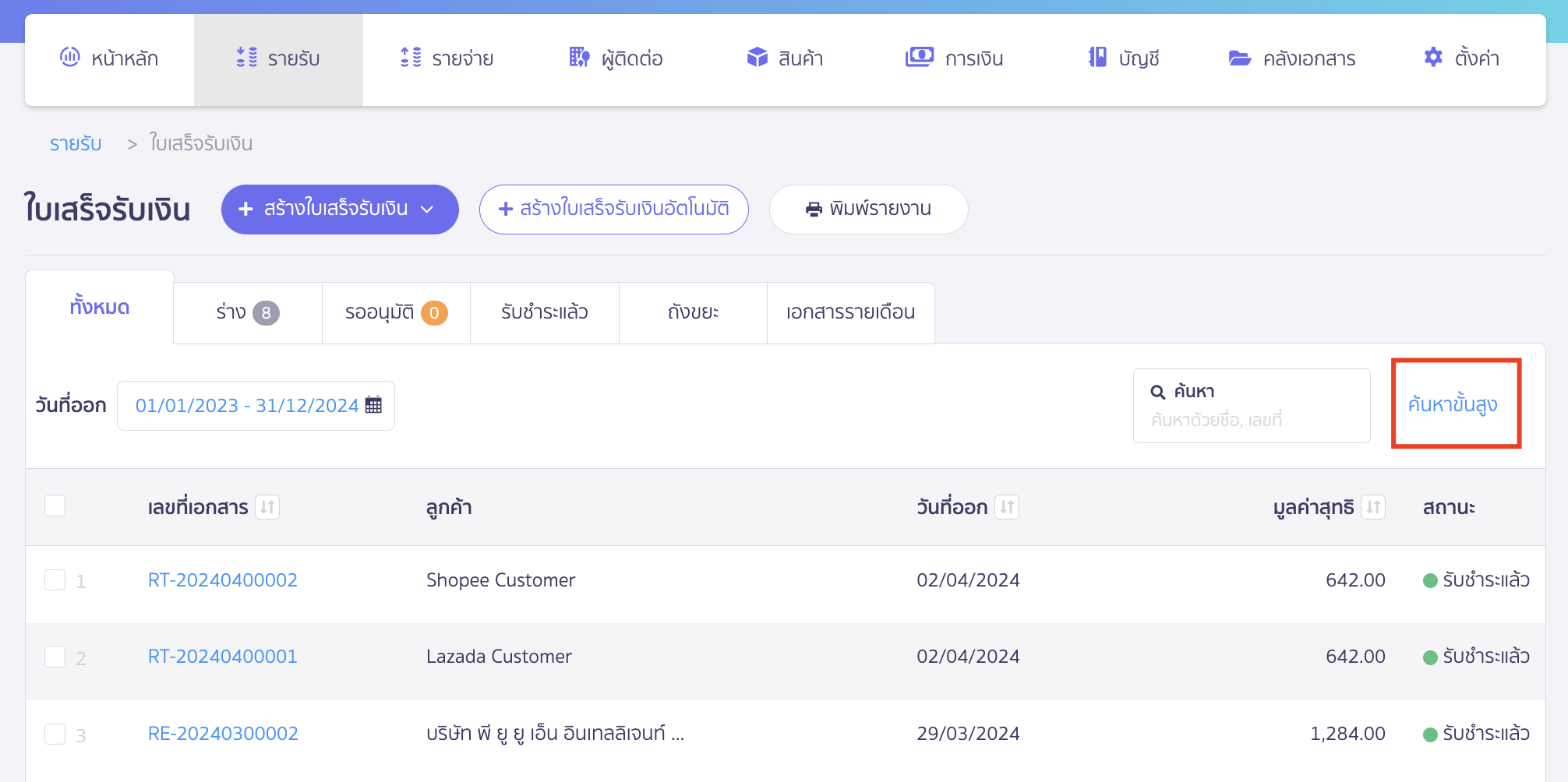Click สร้างใบเสร็จรับเงินอัตโนมัติ button

click(x=614, y=210)
